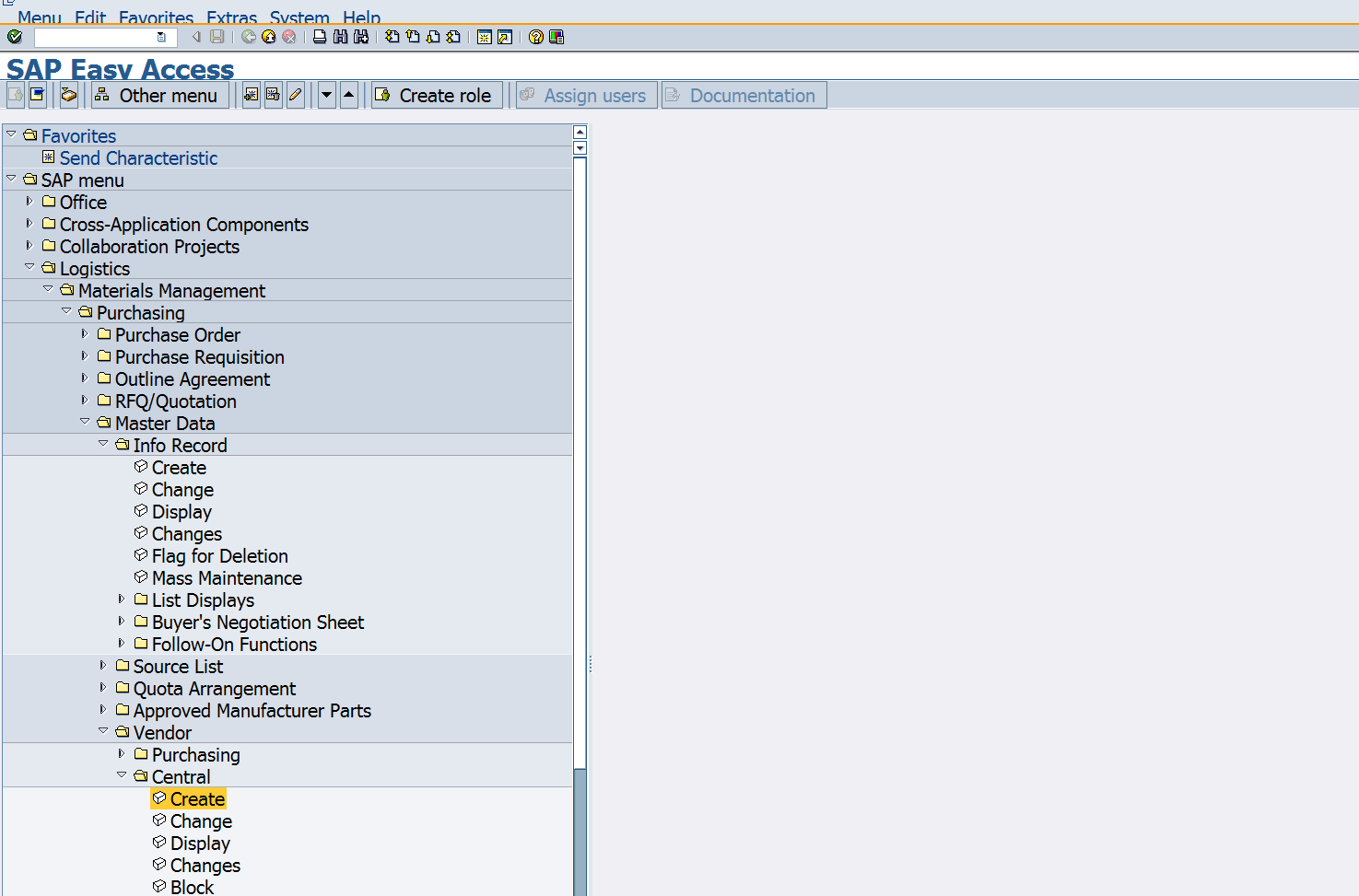
Task: Collapse the Info Record folder
Action: click(x=103, y=444)
